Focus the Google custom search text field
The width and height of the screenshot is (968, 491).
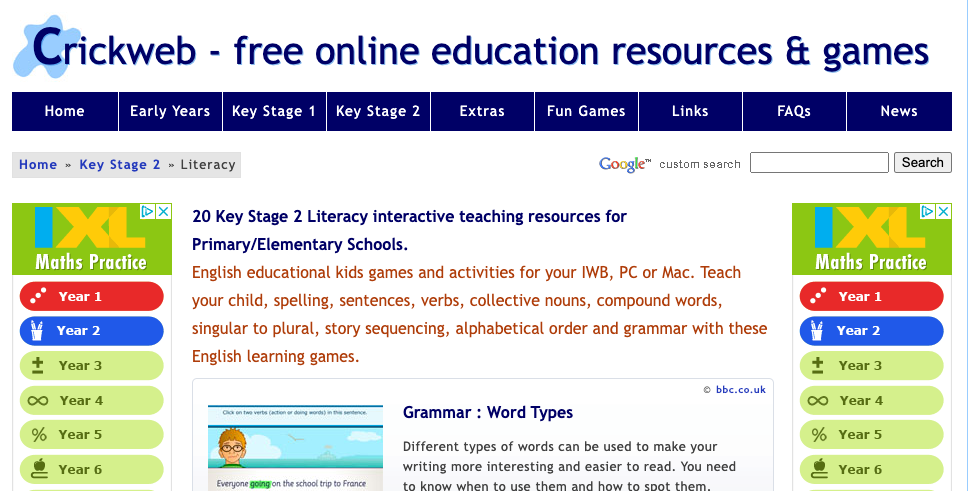click(819, 163)
